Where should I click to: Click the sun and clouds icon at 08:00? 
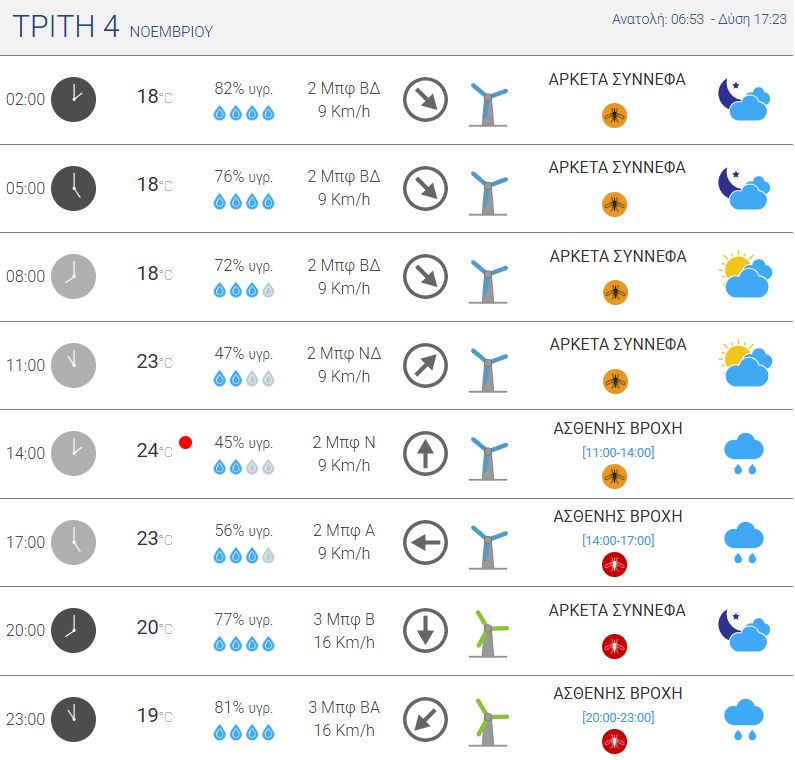(745, 276)
